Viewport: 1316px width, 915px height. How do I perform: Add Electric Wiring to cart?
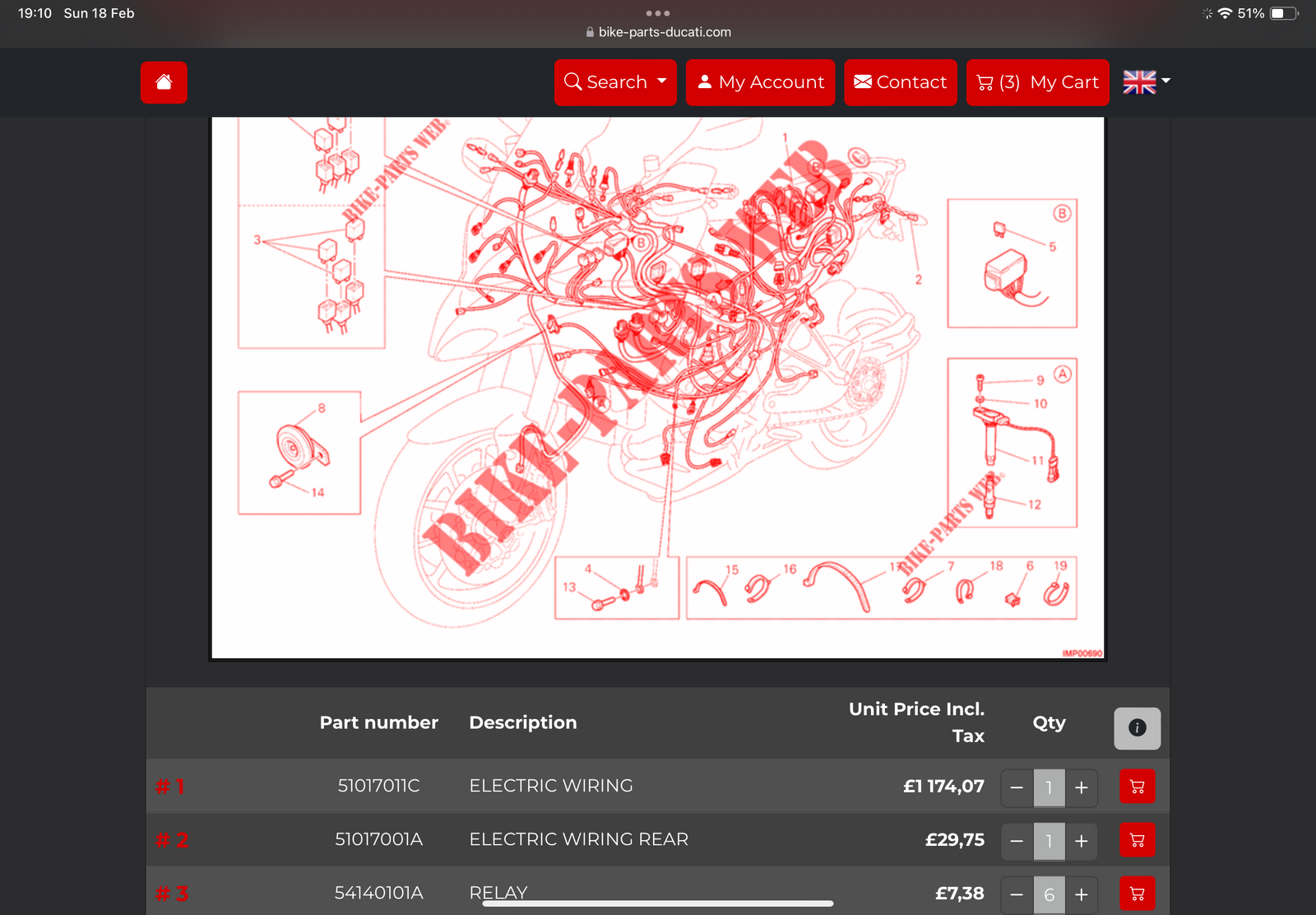[x=1137, y=787]
